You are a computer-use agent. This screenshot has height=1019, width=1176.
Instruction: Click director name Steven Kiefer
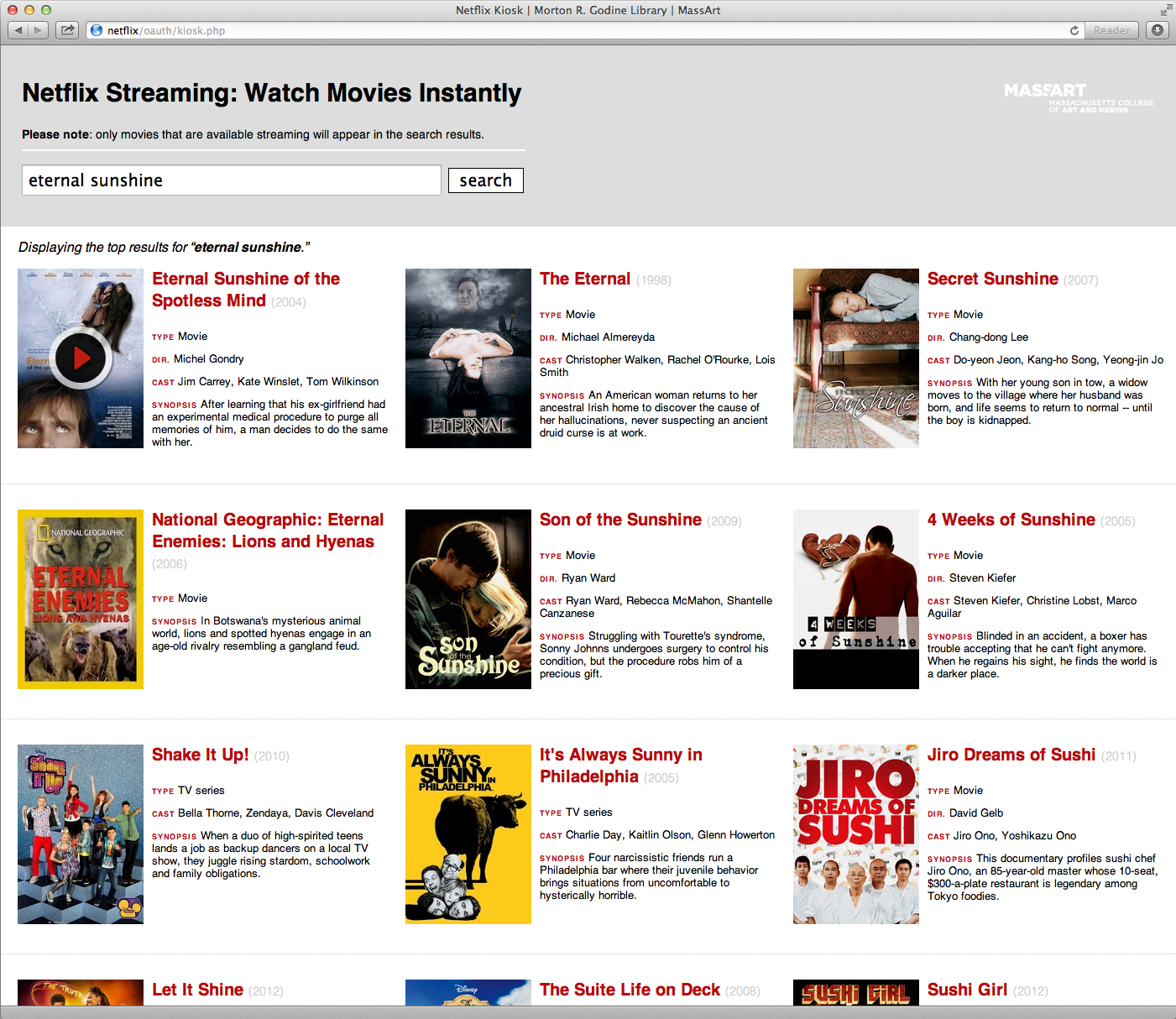[x=983, y=578]
